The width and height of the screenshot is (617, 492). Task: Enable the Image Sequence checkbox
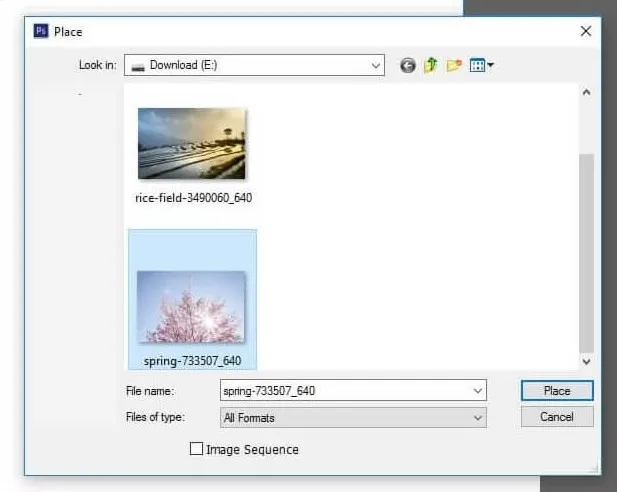coord(196,449)
